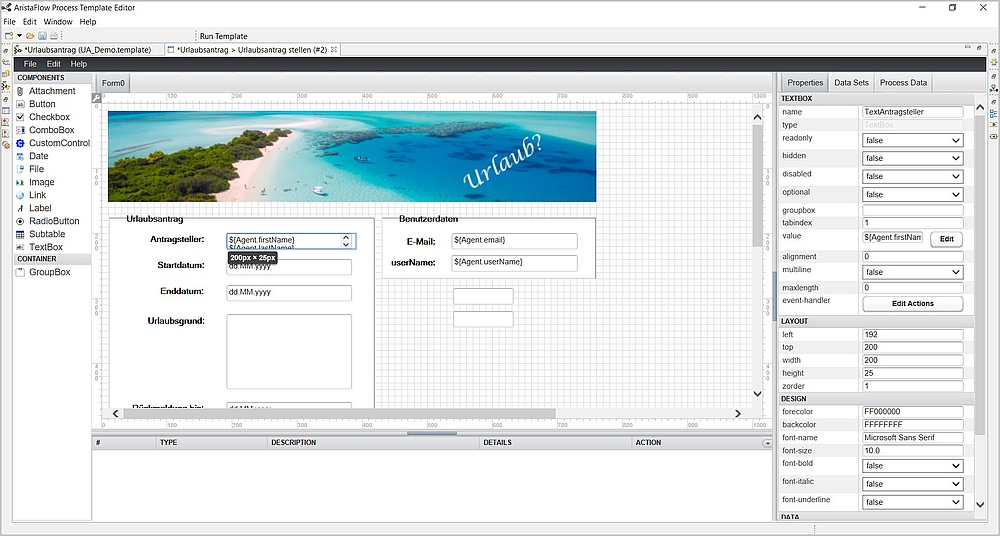Expand the hidden property dropdown
The height and width of the screenshot is (536, 1000).
pos(912,159)
